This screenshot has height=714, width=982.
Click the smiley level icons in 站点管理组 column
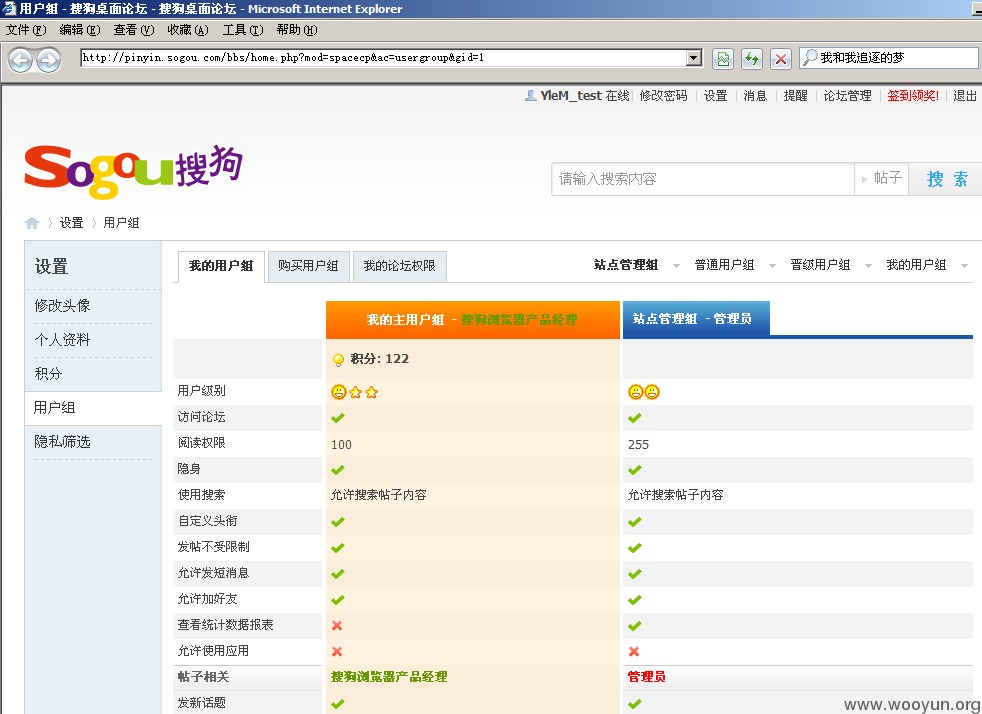click(644, 392)
